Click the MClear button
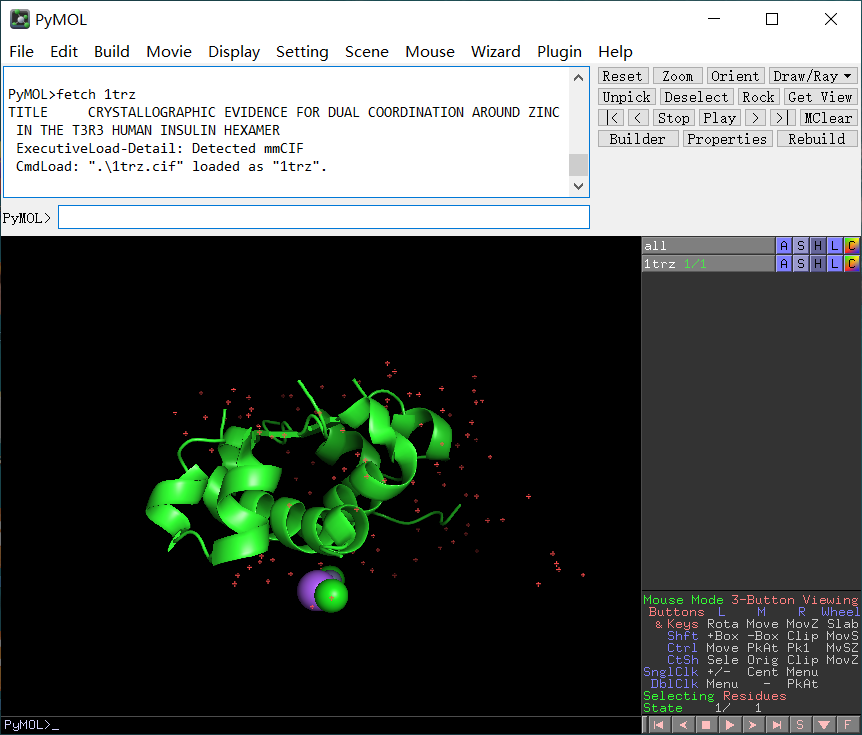The image size is (862, 735). pos(827,118)
